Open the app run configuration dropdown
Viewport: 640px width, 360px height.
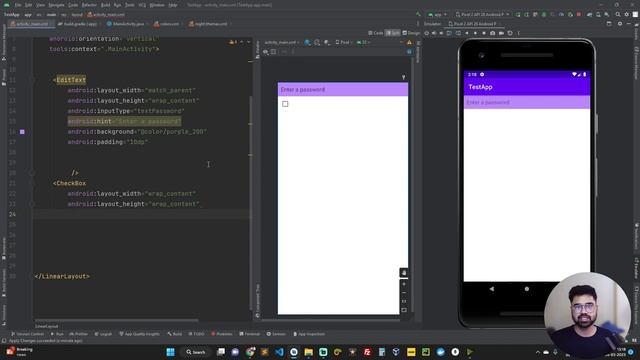pos(437,15)
